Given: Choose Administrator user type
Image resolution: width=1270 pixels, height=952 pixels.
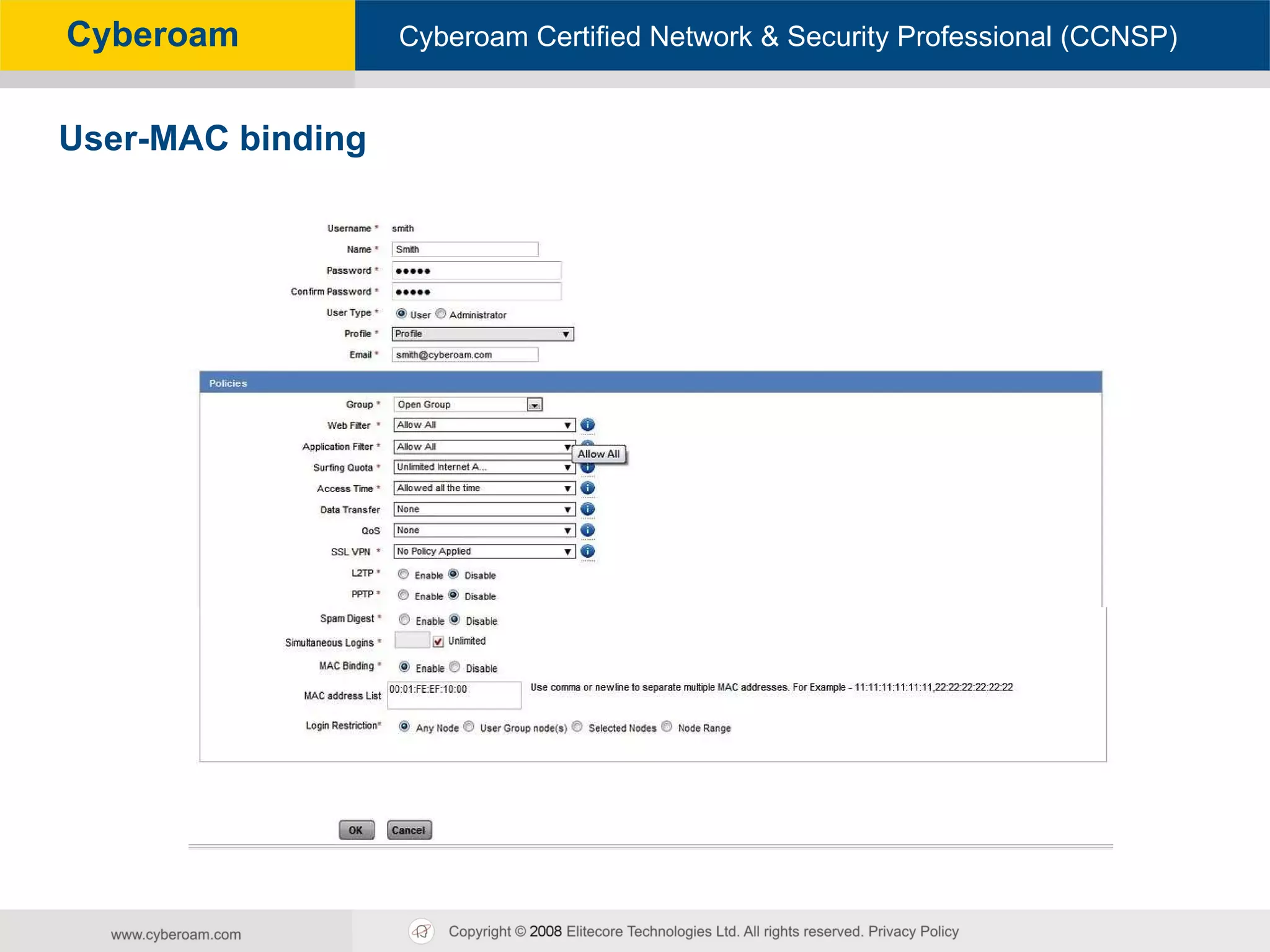Looking at the screenshot, I should (441, 314).
